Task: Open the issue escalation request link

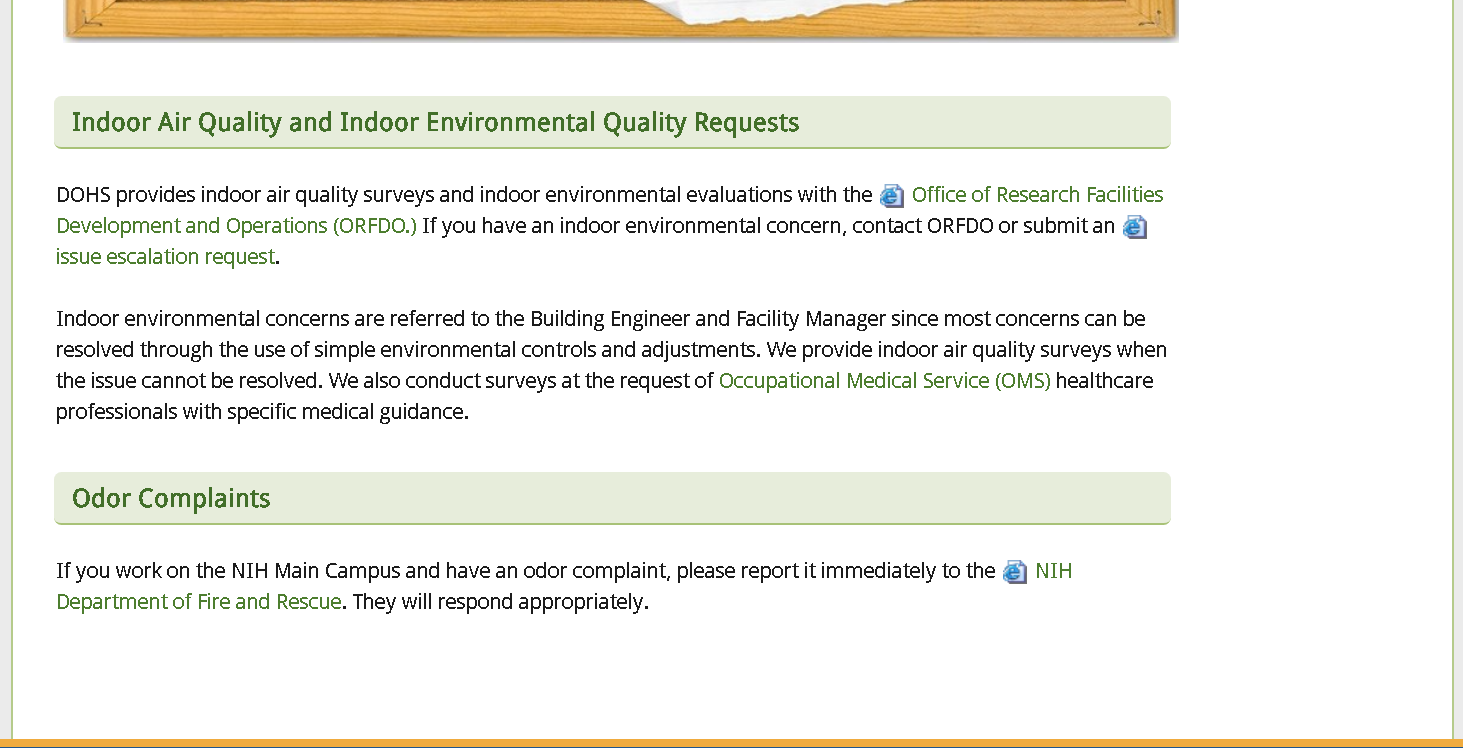Action: pos(165,257)
